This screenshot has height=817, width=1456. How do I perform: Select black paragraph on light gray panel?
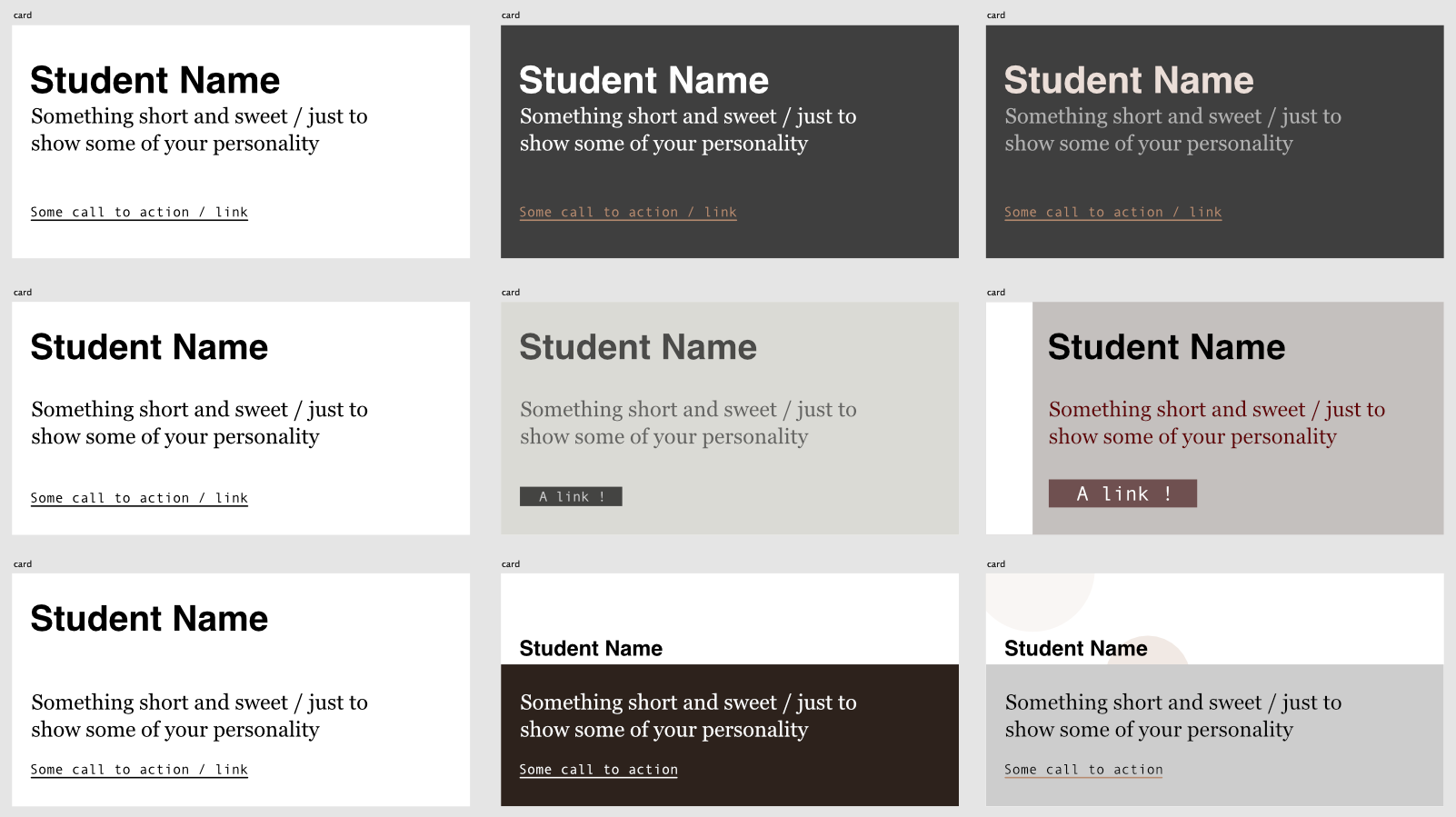click(x=1173, y=715)
